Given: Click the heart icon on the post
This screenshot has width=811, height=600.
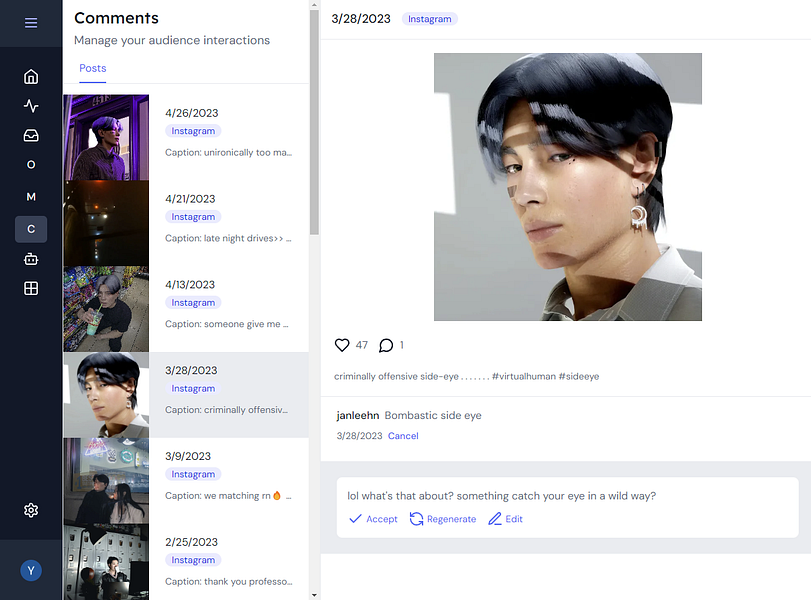Looking at the screenshot, I should 342,345.
